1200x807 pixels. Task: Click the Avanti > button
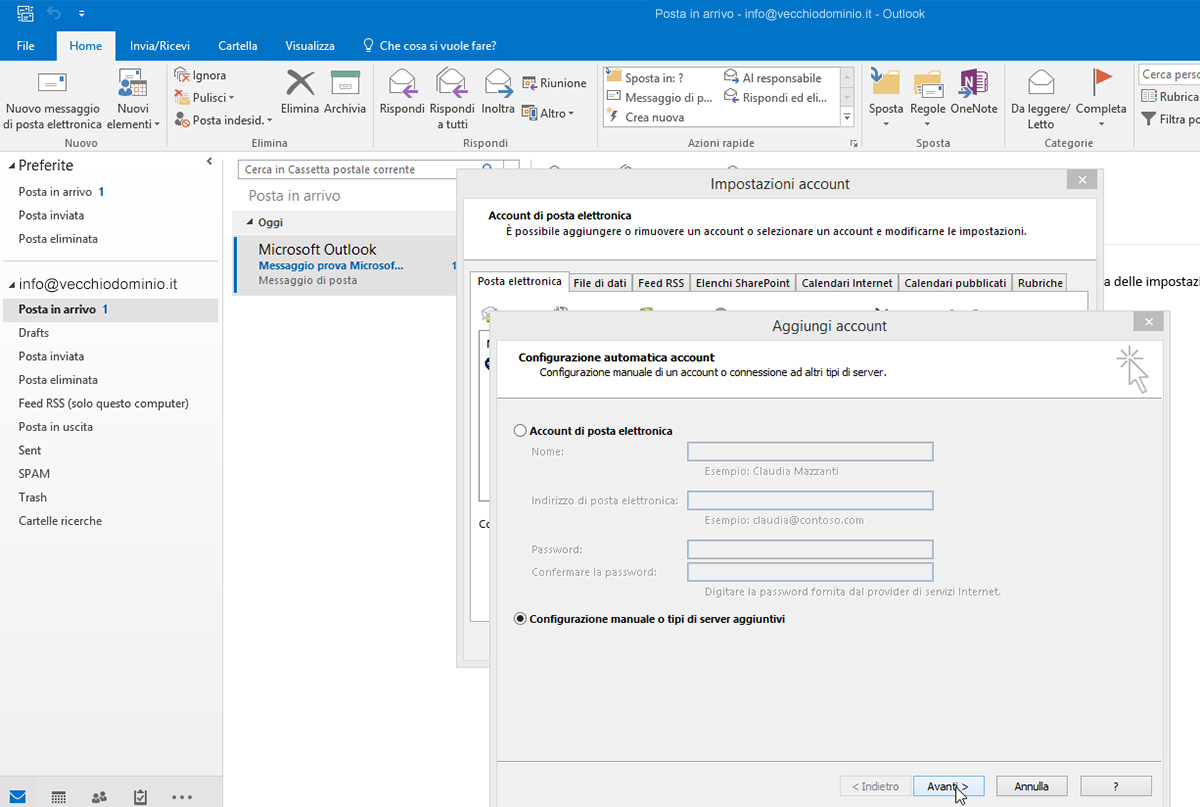948,786
